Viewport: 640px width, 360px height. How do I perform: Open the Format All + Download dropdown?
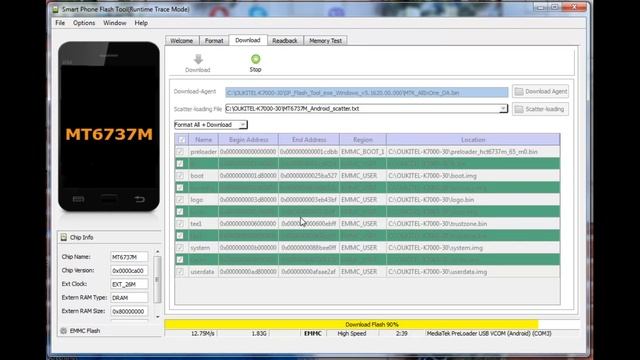coord(211,124)
